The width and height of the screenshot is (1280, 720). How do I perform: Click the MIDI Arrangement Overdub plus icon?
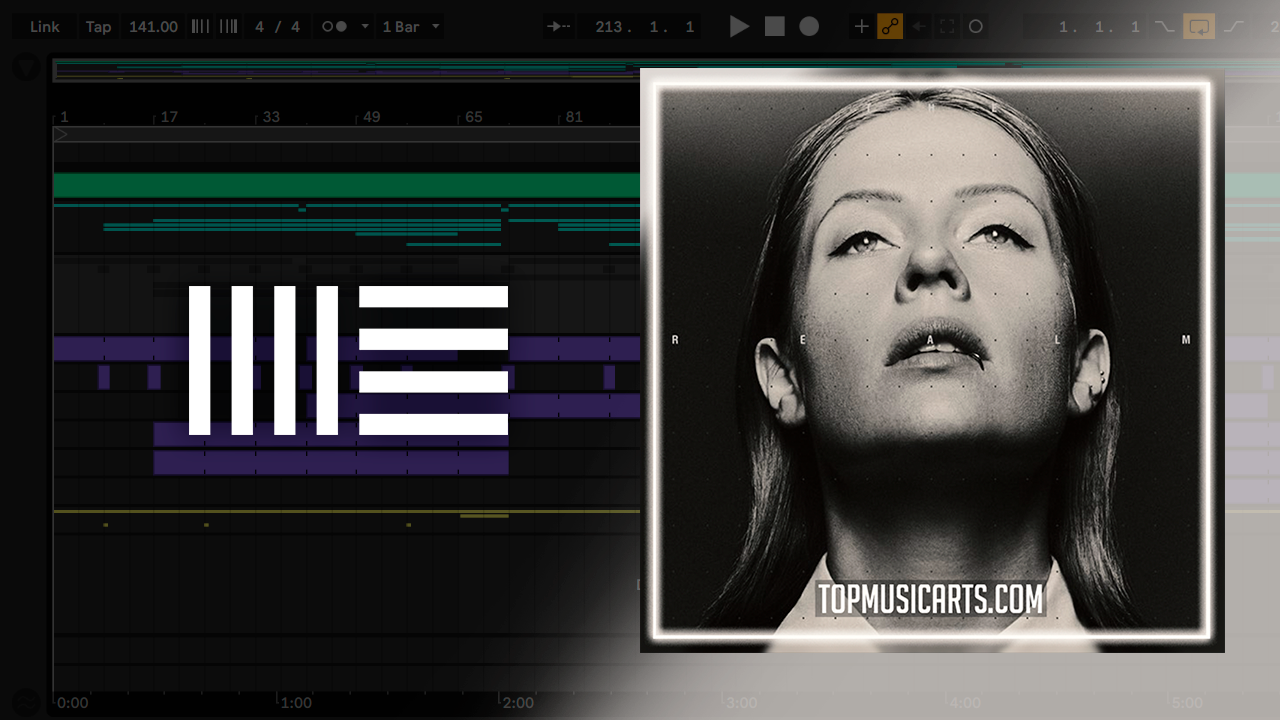coord(861,27)
